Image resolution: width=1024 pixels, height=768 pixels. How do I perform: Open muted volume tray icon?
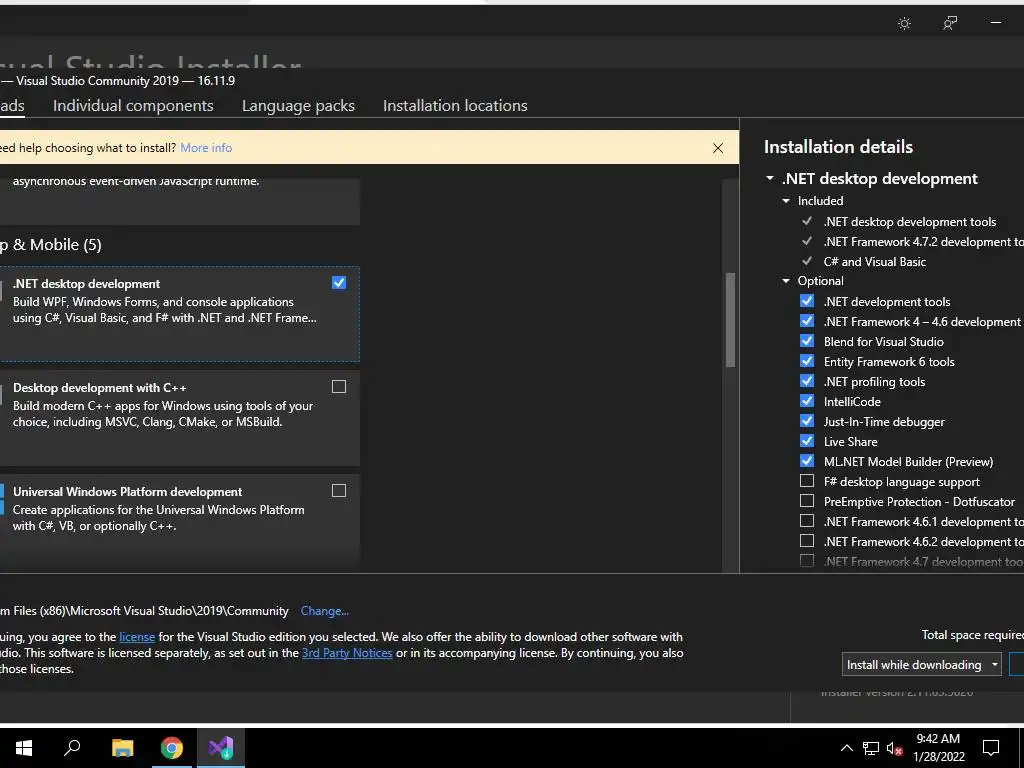point(895,748)
